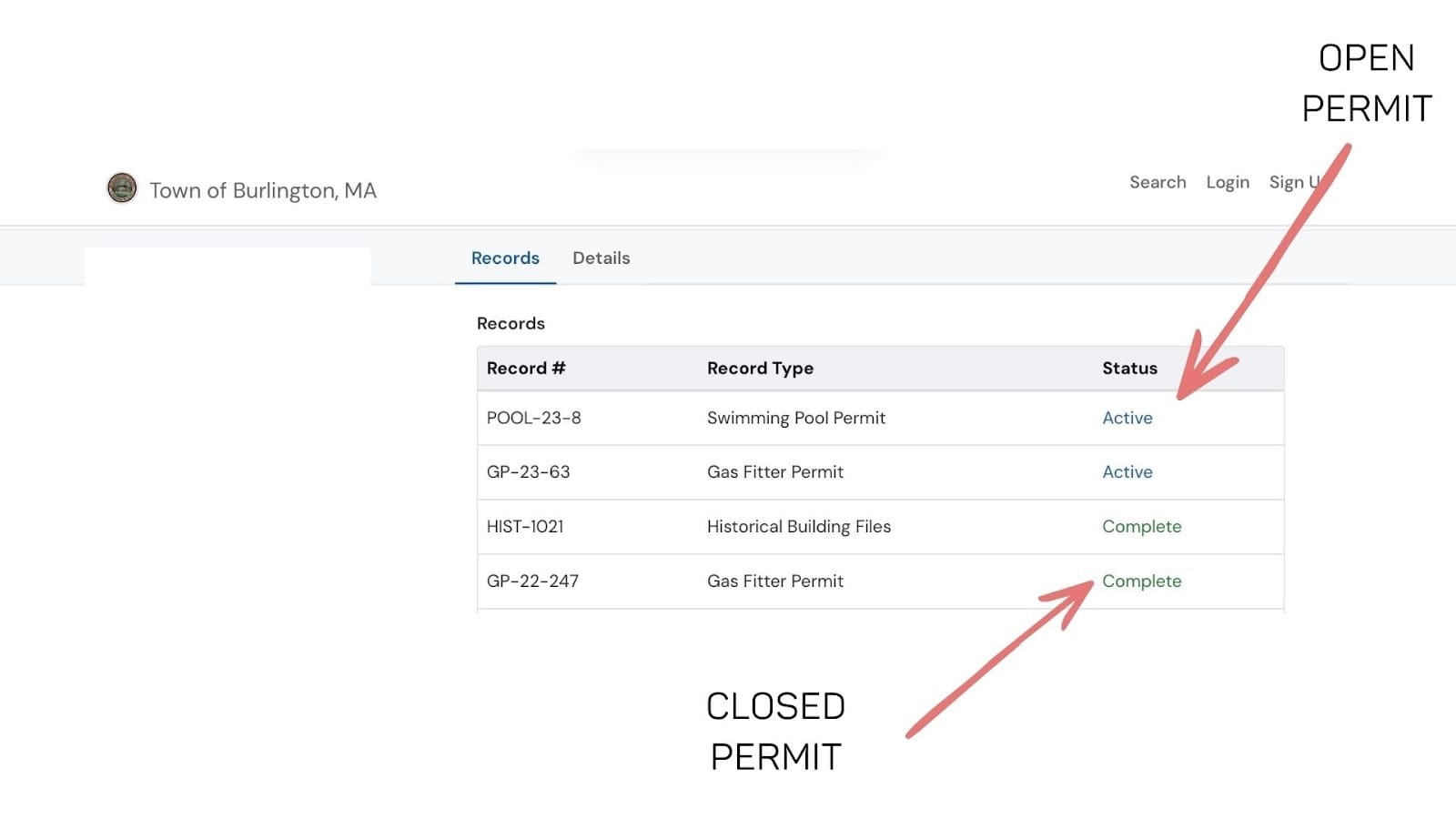This screenshot has width=1456, height=819.
Task: Click the Swimming Pool Permit record type
Action: 795,418
